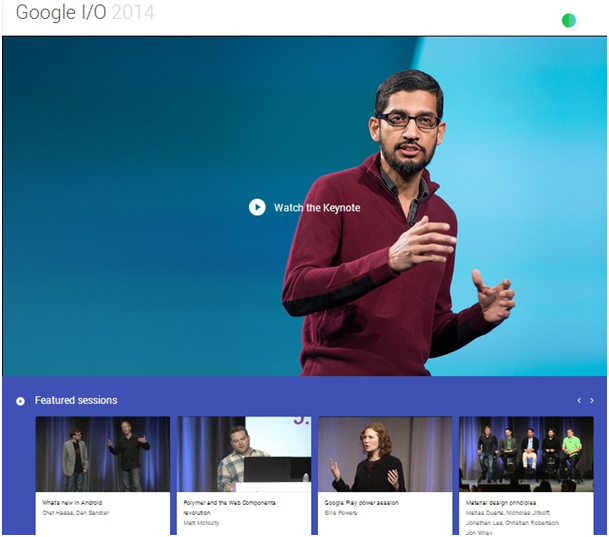
Task: Open the Material design principles session thumbnail
Action: click(526, 454)
